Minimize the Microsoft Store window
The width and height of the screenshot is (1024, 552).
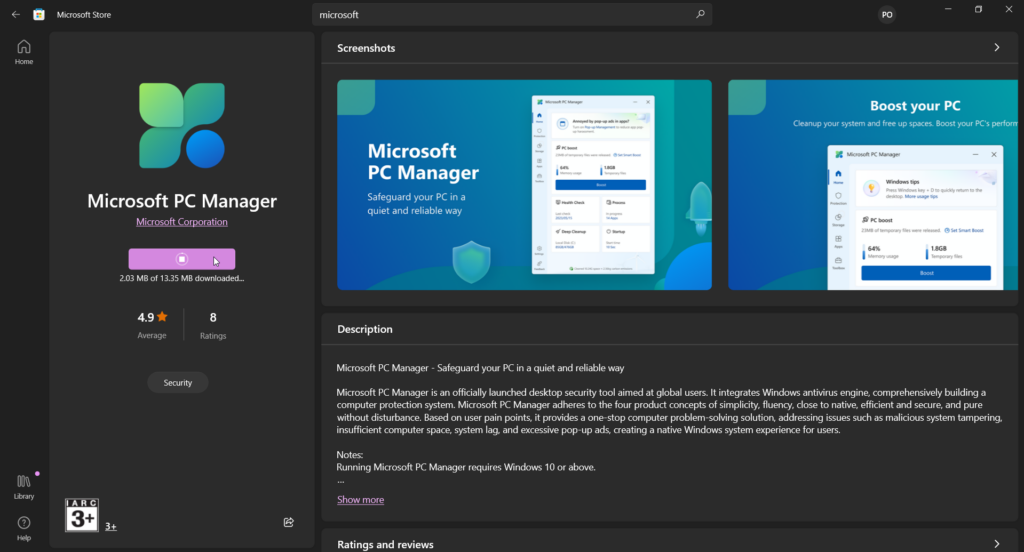click(948, 9)
